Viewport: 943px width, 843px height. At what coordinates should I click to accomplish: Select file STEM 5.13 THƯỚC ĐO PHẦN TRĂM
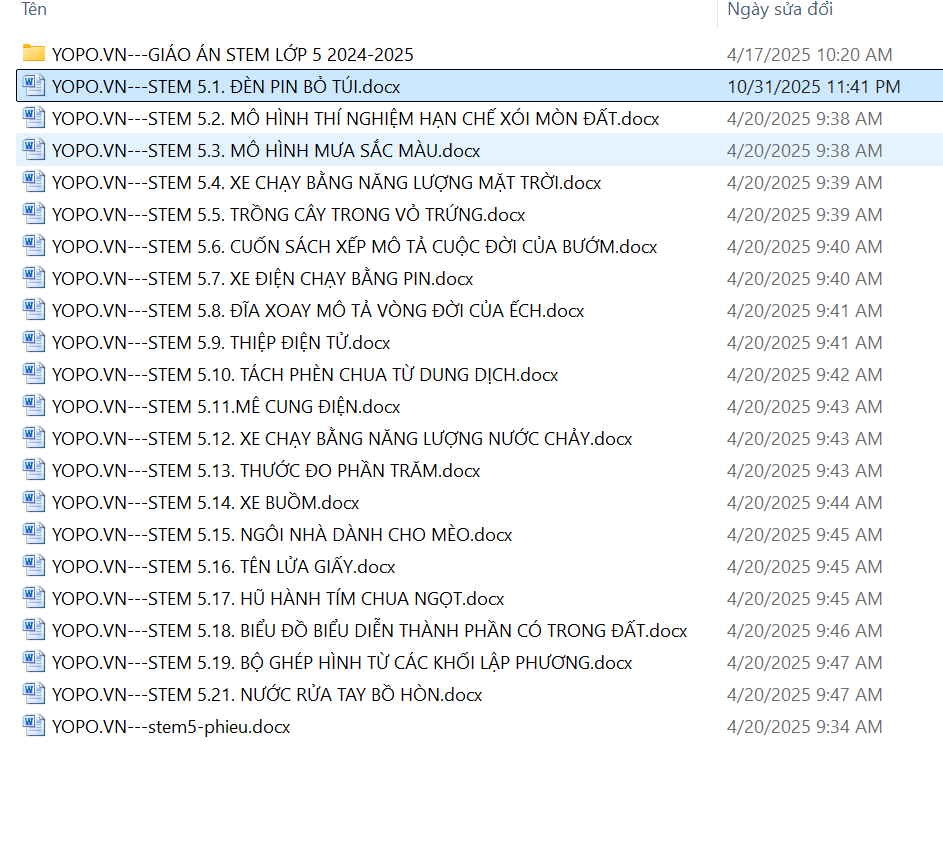point(266,471)
